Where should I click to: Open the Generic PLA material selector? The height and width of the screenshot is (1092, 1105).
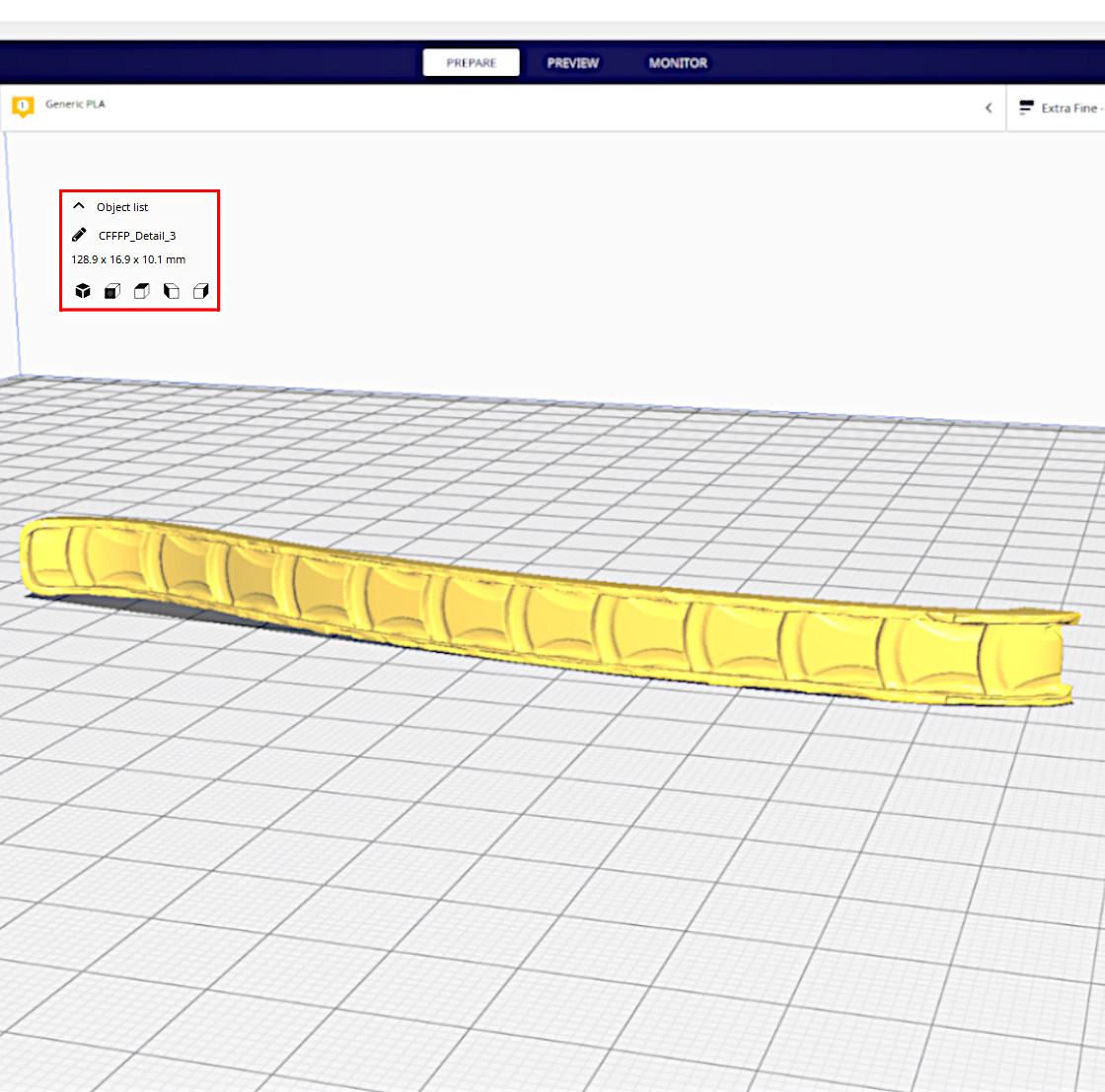[75, 105]
